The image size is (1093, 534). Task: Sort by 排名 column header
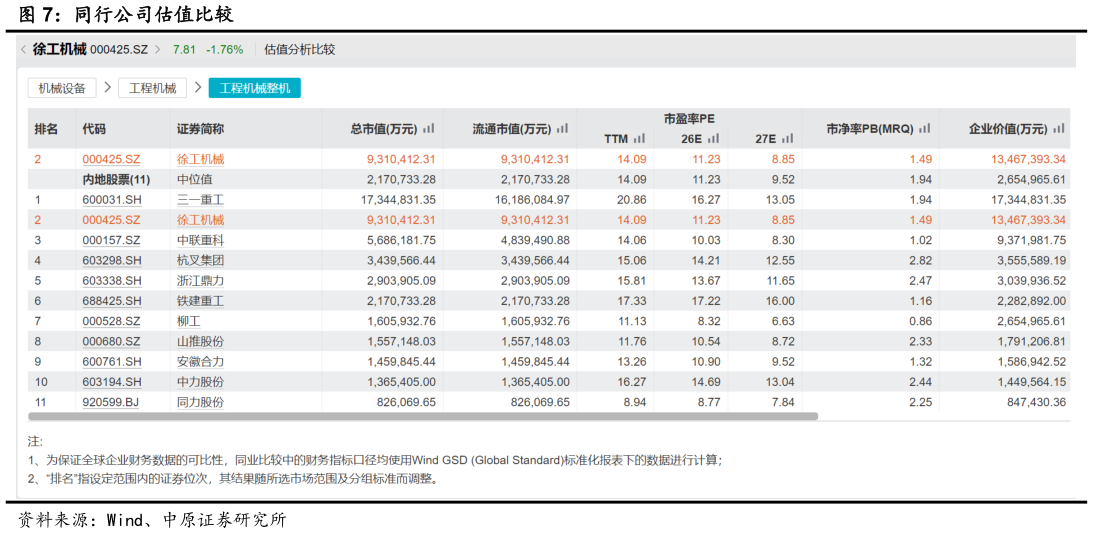[x=46, y=129]
